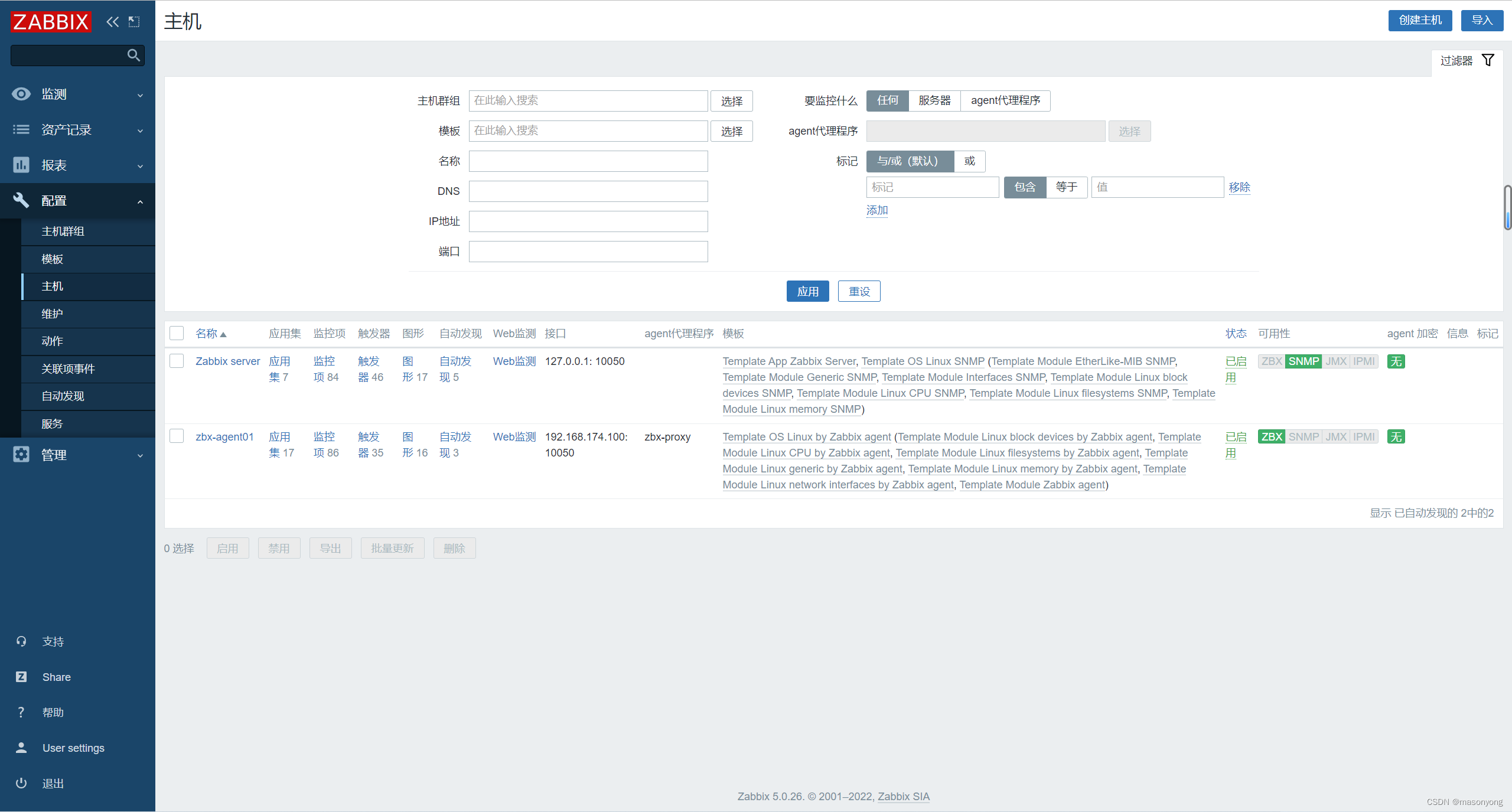The image size is (1512, 812).
Task: Toggle the select-all header checkbox
Action: click(x=177, y=333)
